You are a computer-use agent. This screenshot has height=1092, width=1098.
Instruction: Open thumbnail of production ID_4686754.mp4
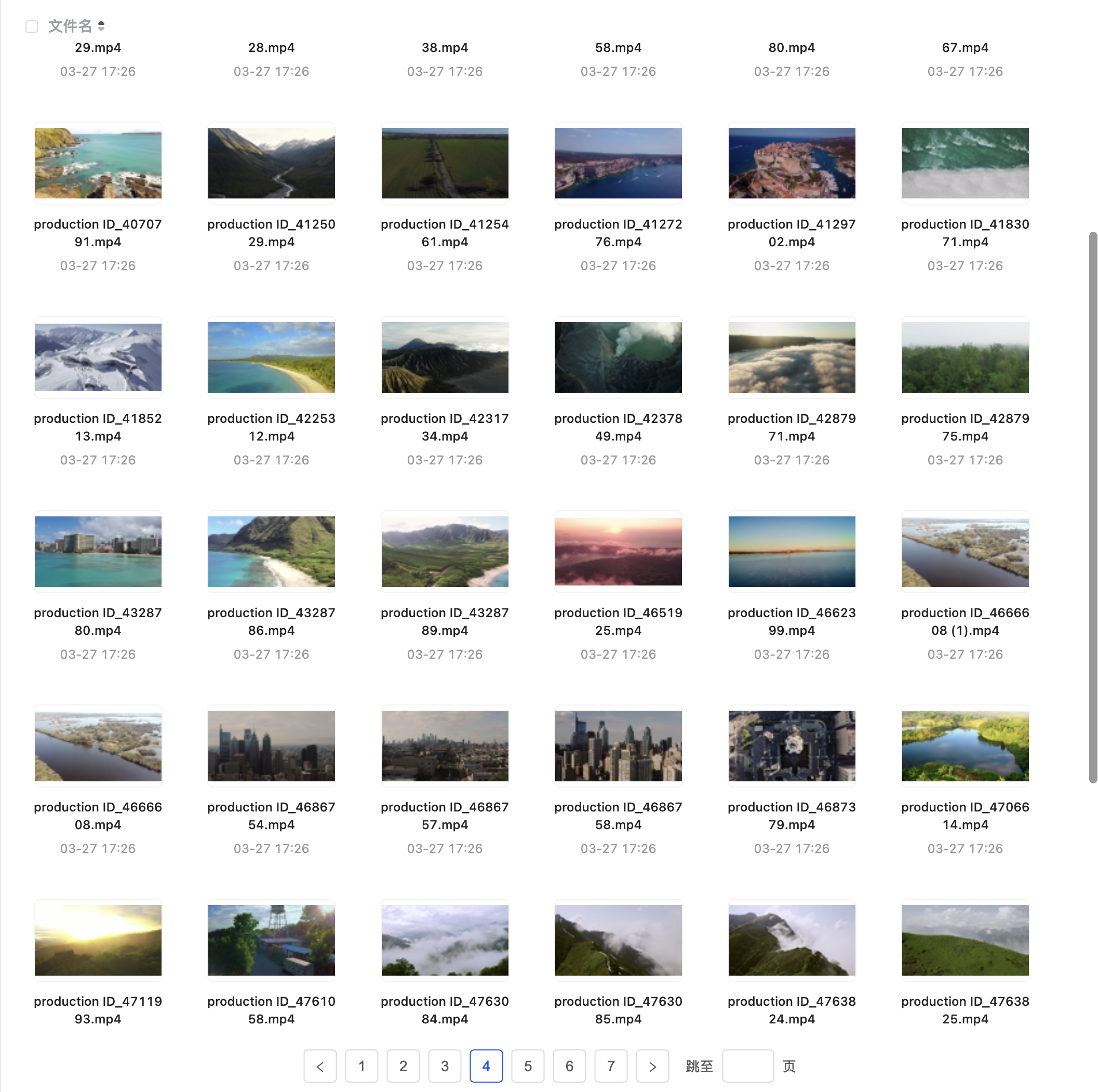pos(271,746)
